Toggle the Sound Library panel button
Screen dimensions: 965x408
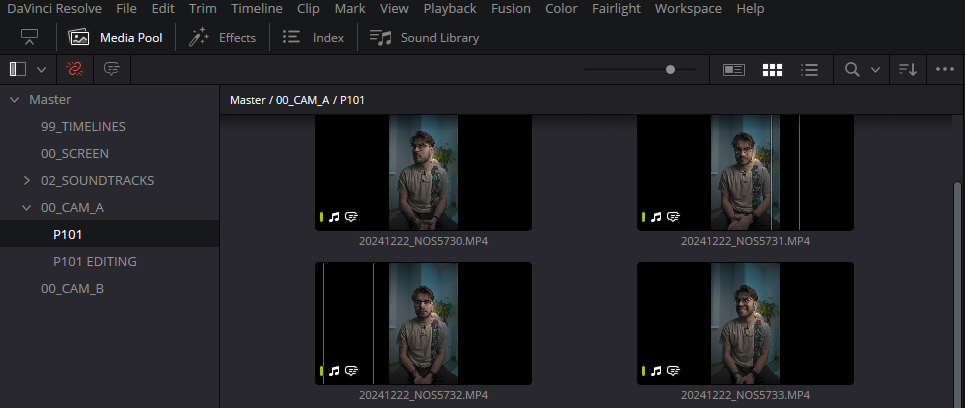click(424, 38)
